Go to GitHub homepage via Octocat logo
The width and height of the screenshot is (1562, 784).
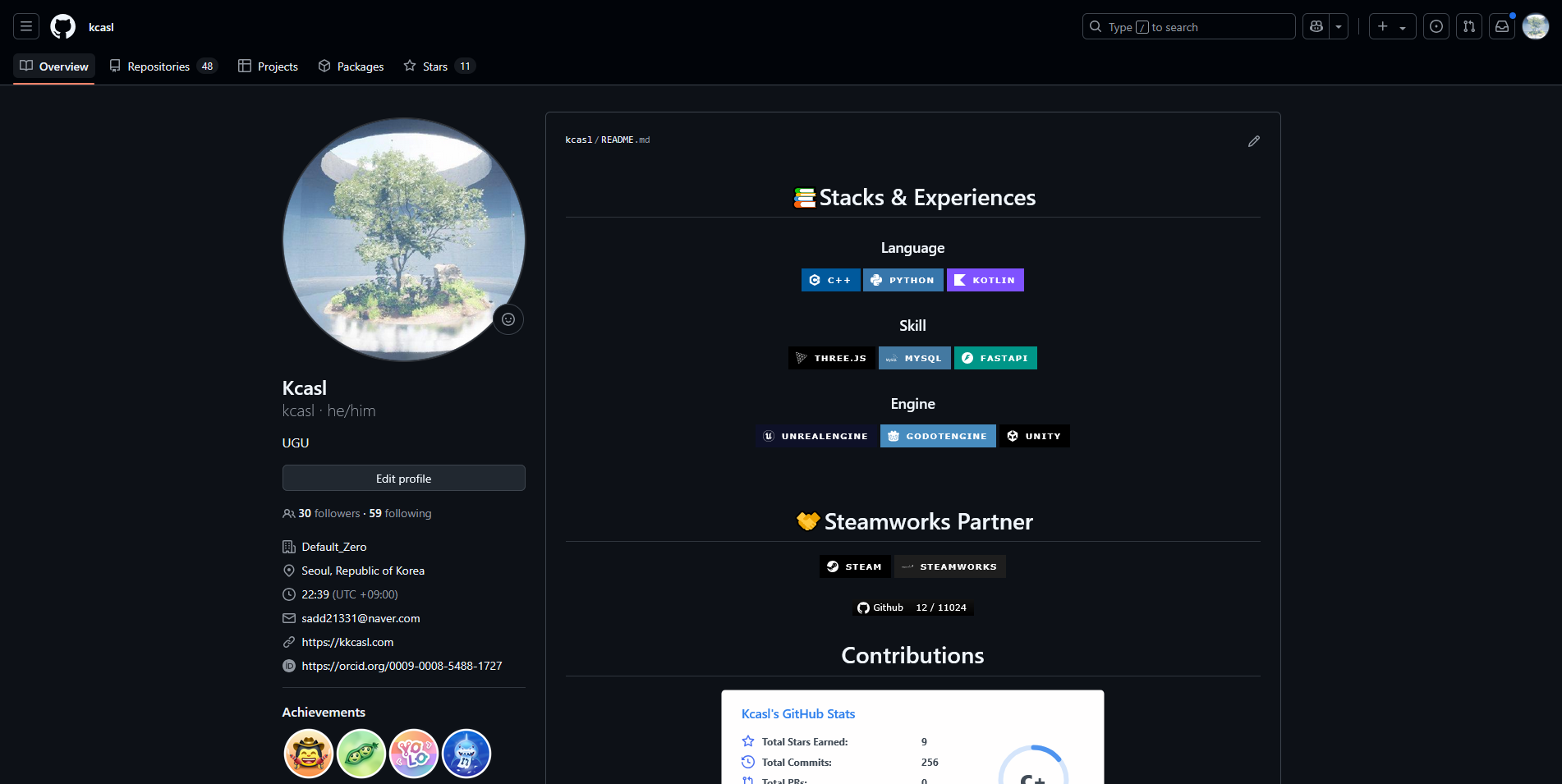[x=63, y=26]
